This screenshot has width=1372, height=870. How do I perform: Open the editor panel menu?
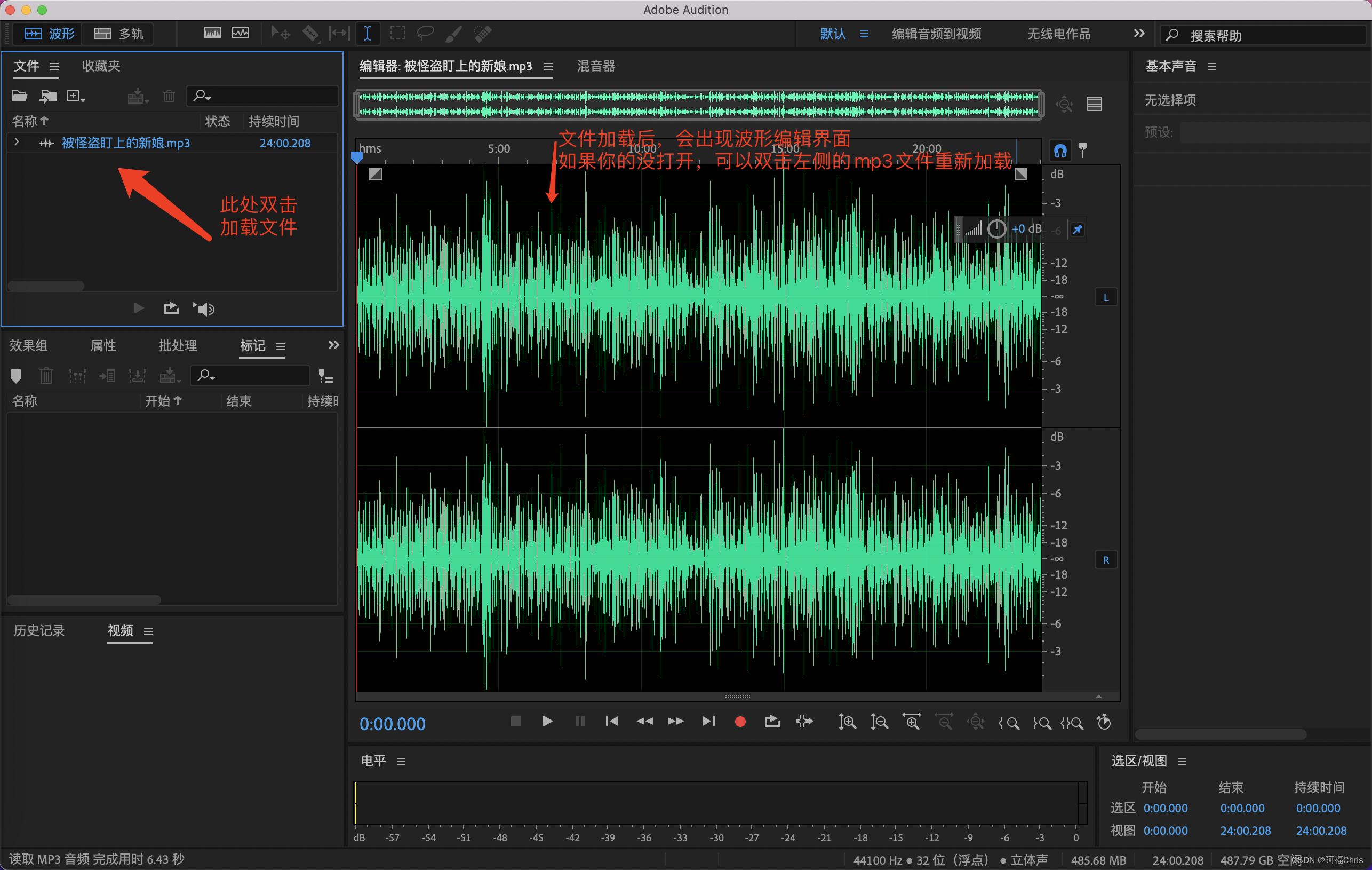point(548,67)
